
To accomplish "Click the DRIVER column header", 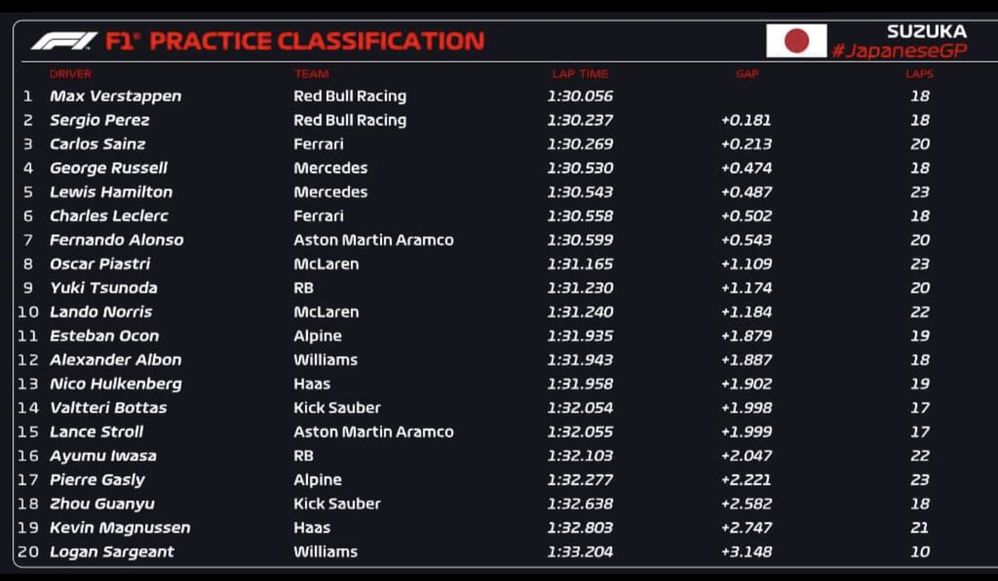I will click(x=70, y=74).
